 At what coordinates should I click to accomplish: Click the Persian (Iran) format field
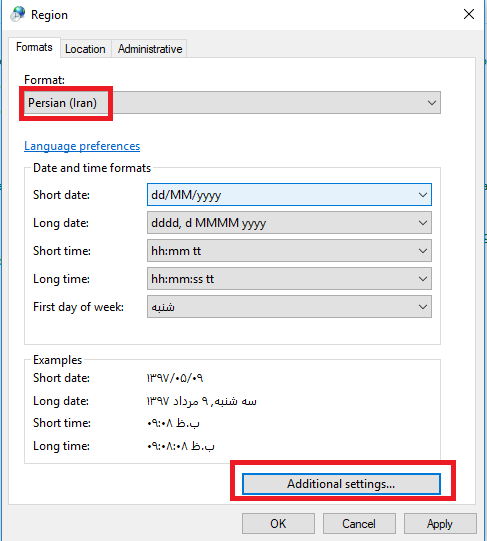232,102
